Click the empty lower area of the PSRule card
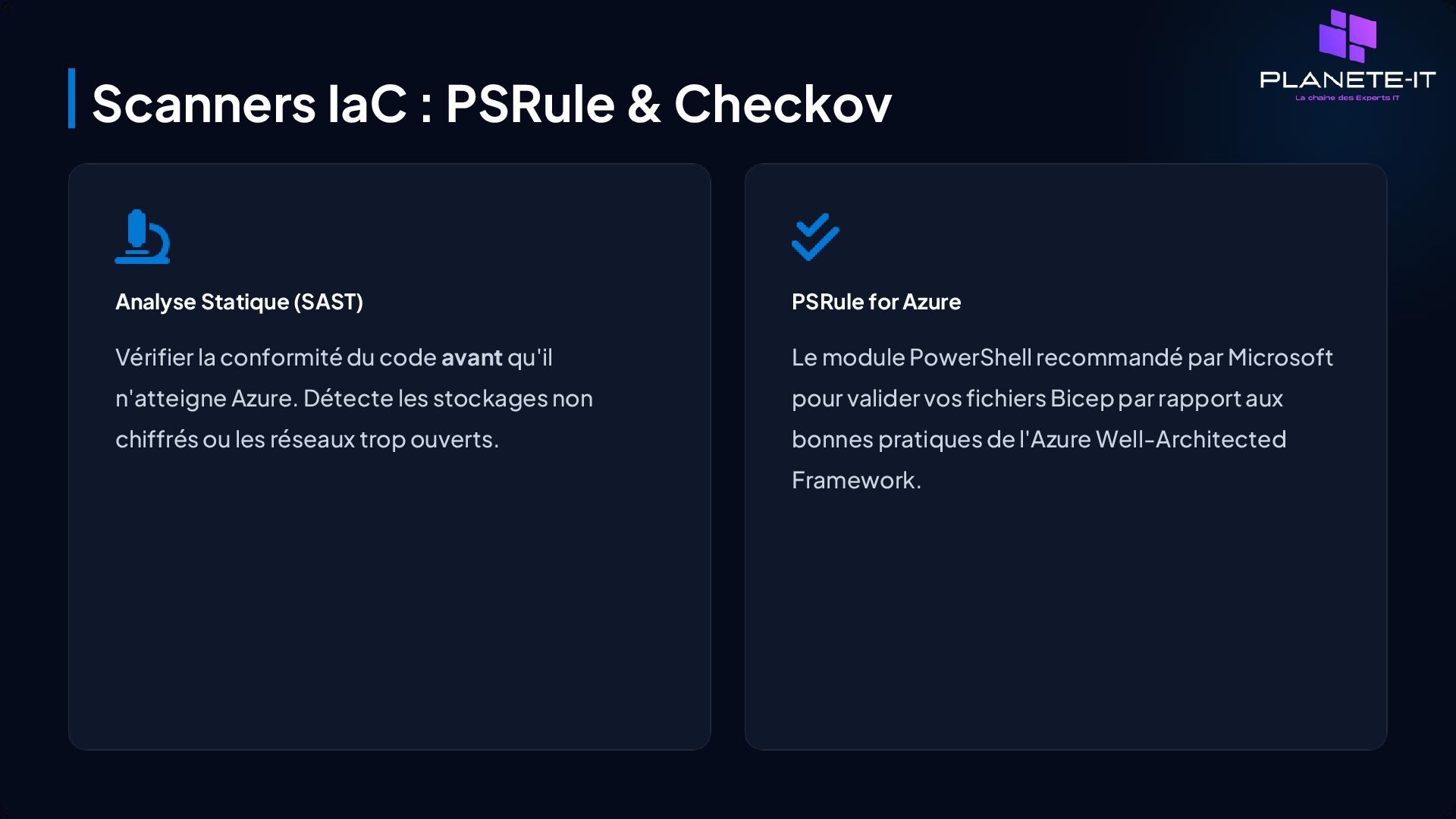 coord(1065,622)
